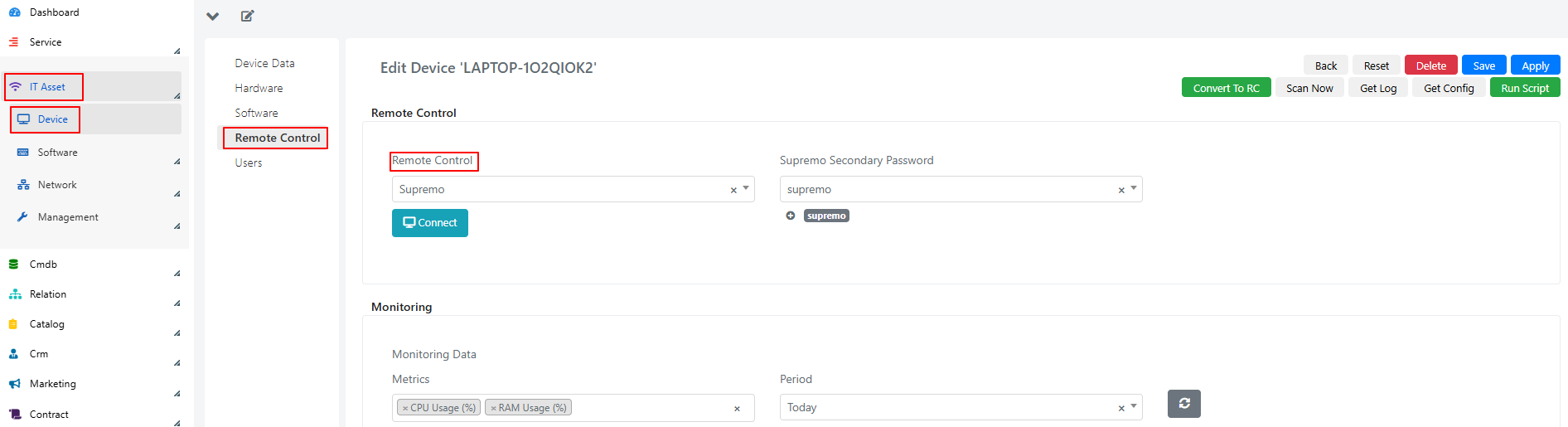
Task: Click the edit pencil icon at top
Action: tap(247, 16)
